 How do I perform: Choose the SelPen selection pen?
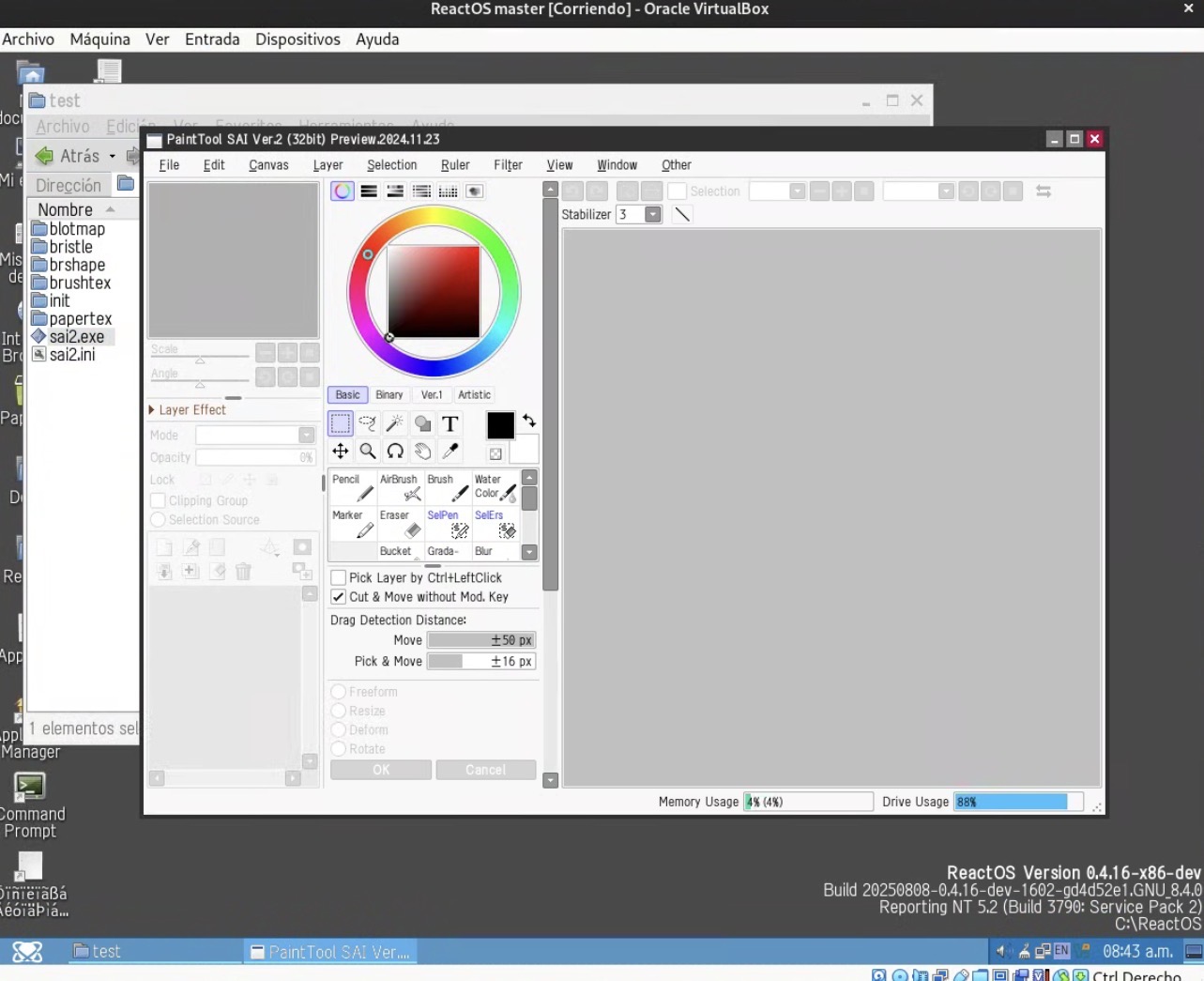[448, 524]
